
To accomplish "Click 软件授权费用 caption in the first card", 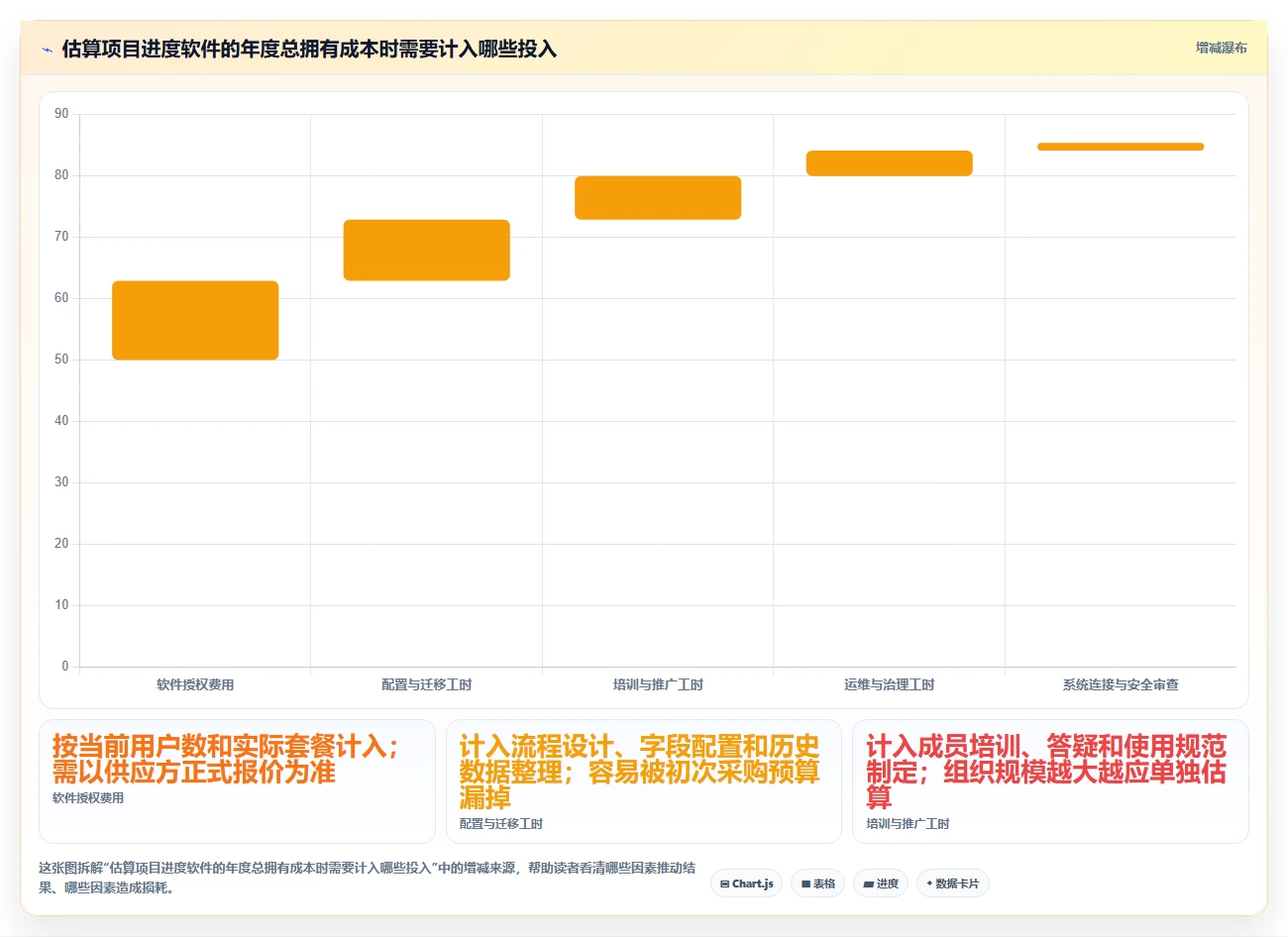I will point(88,798).
